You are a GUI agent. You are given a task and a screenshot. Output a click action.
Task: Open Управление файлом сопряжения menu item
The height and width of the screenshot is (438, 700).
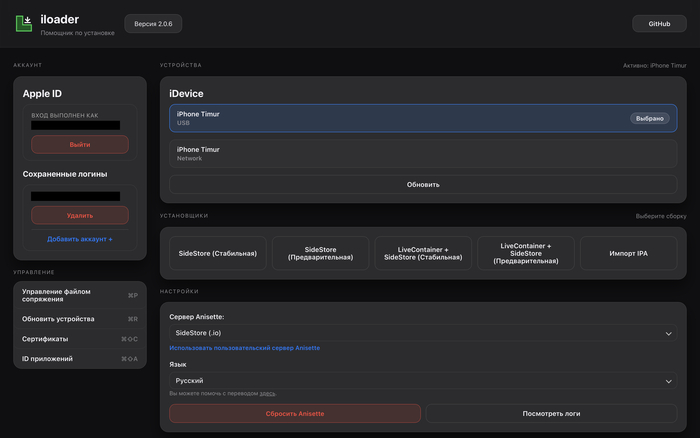click(80, 296)
